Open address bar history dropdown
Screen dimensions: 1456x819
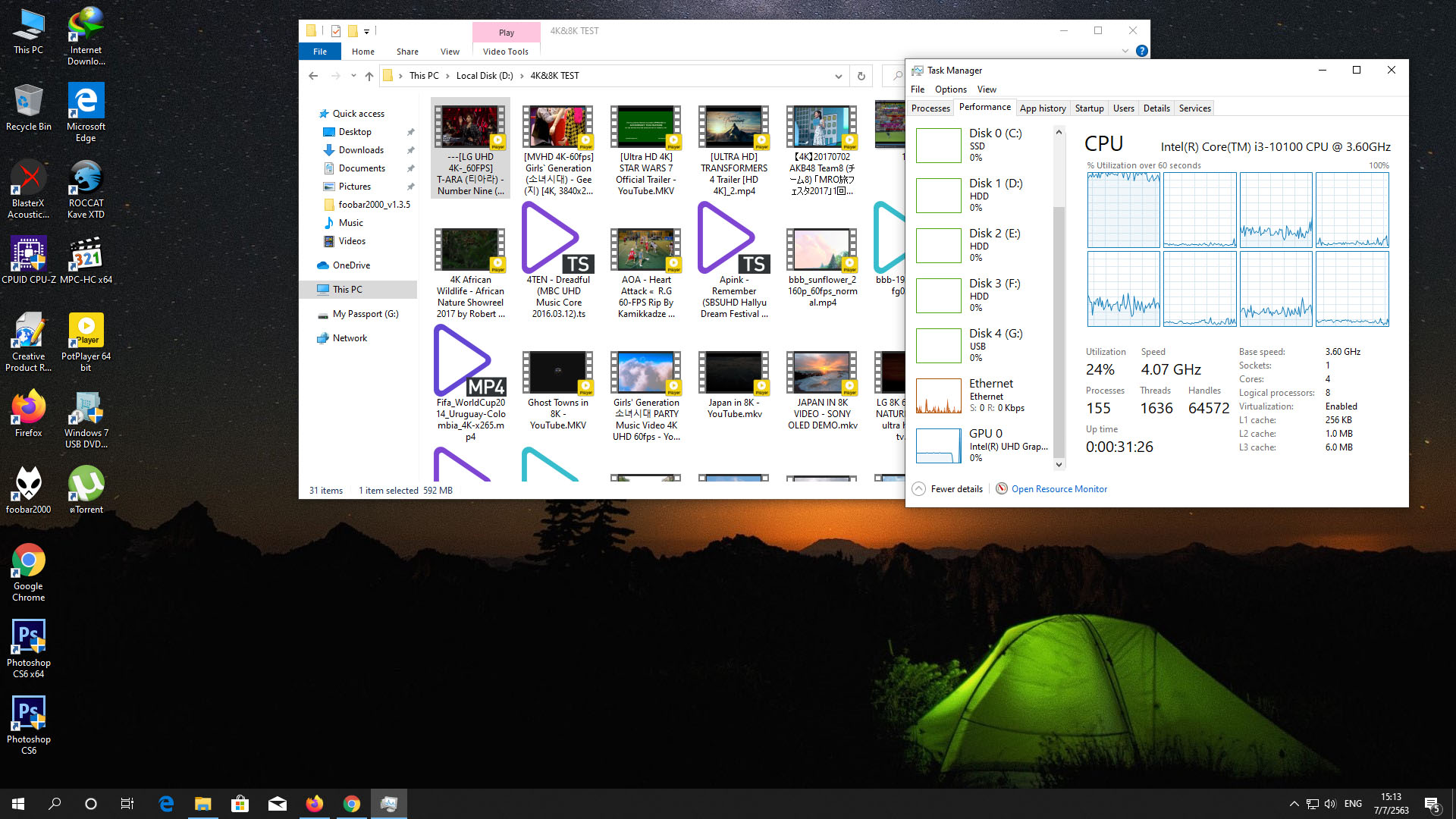(x=838, y=76)
